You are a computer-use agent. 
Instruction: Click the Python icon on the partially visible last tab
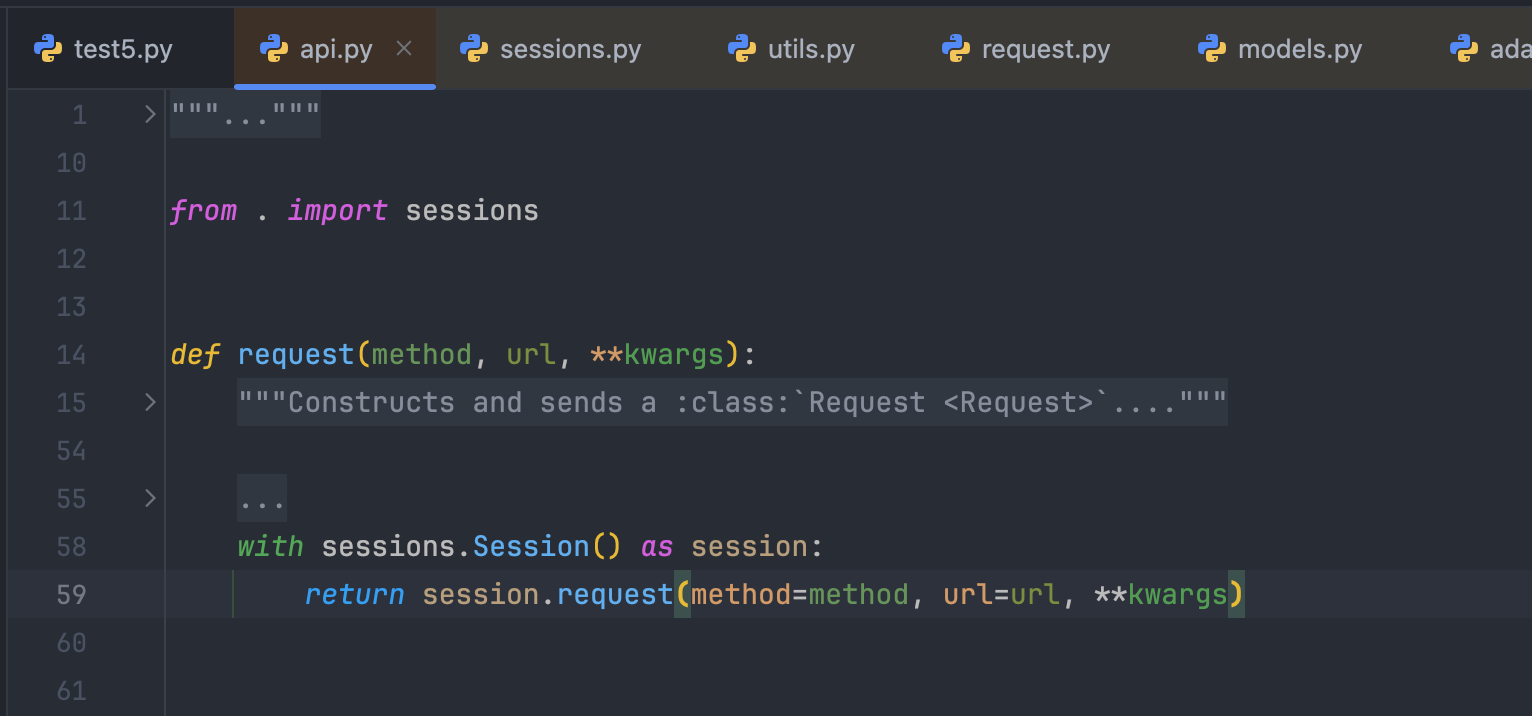click(x=1464, y=49)
